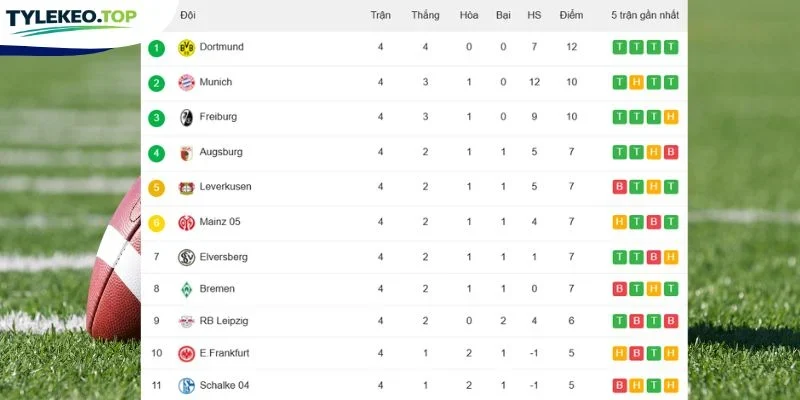
Task: Click the HS column header
Action: pyautogui.click(x=534, y=15)
